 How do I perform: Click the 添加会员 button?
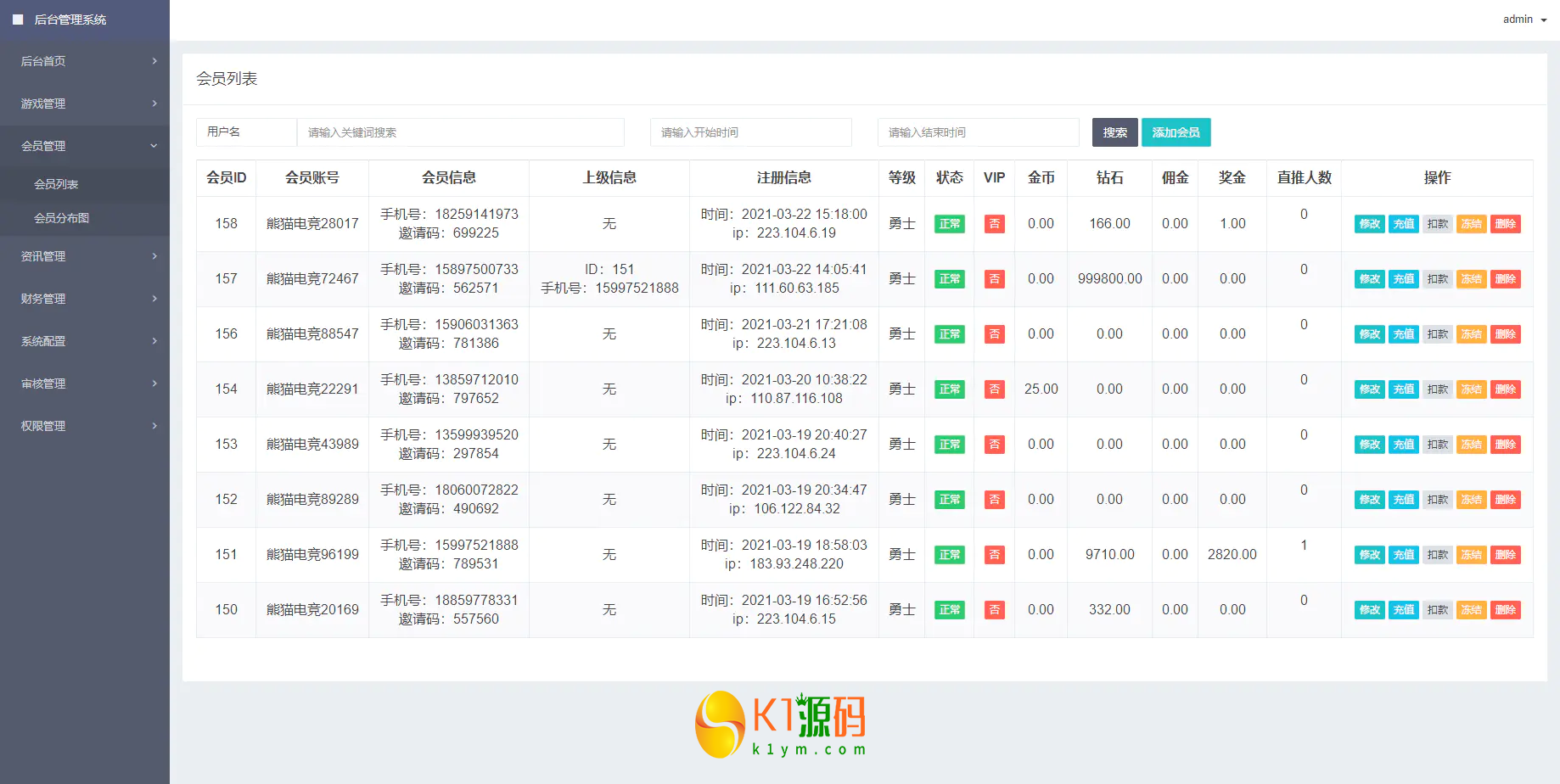pyautogui.click(x=1176, y=132)
